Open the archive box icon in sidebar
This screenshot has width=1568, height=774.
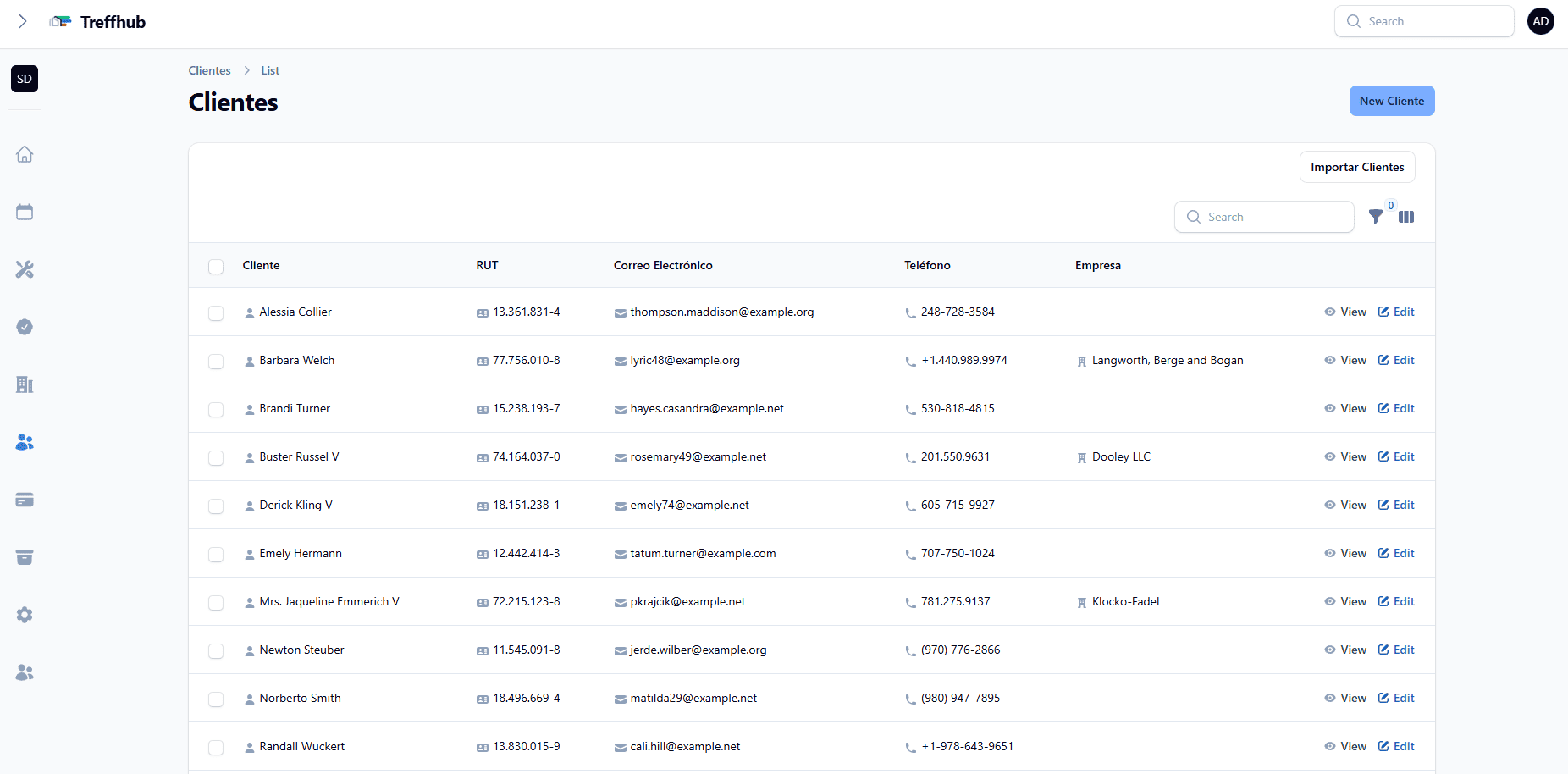coord(25,557)
